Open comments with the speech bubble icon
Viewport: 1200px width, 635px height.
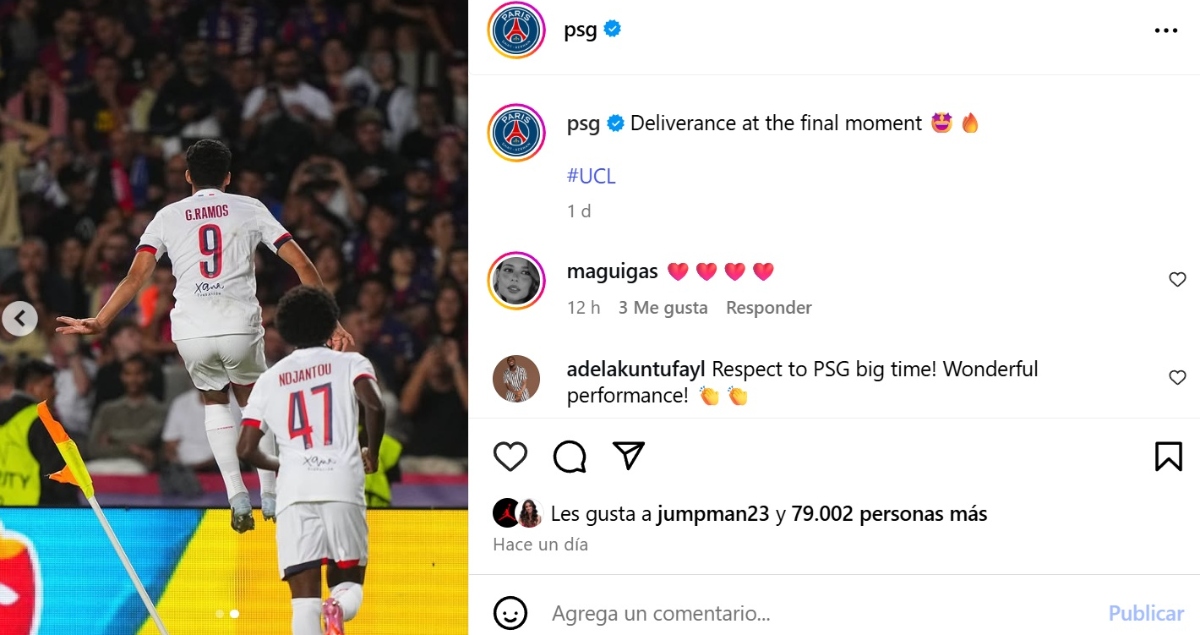[x=570, y=456]
